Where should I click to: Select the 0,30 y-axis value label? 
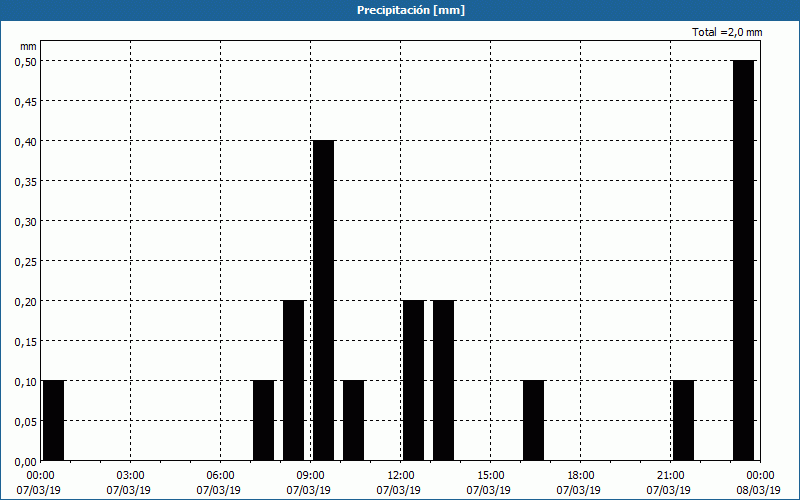(x=26, y=221)
